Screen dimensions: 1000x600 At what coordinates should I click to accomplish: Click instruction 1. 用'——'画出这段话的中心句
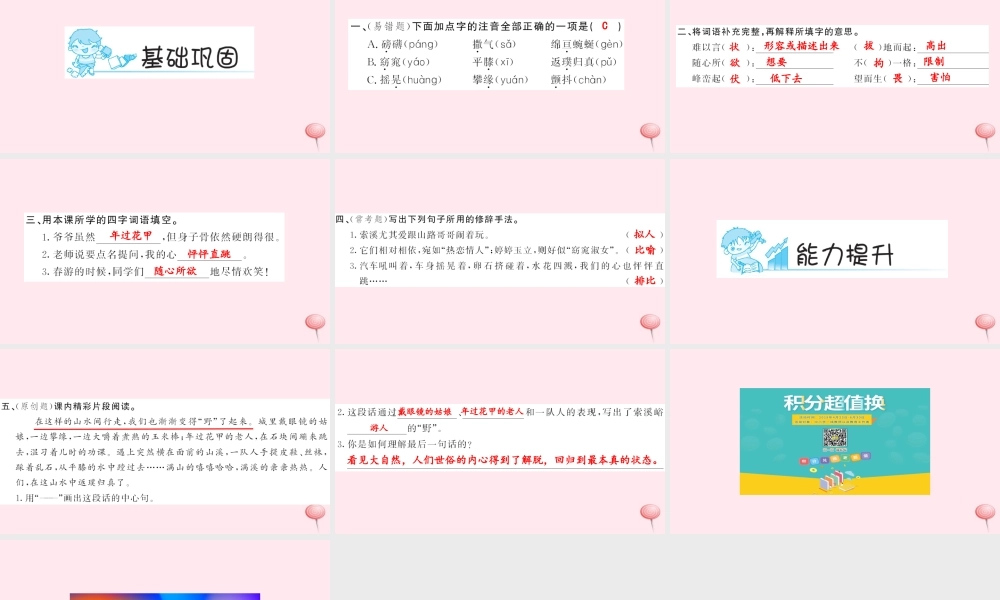[x=85, y=498]
